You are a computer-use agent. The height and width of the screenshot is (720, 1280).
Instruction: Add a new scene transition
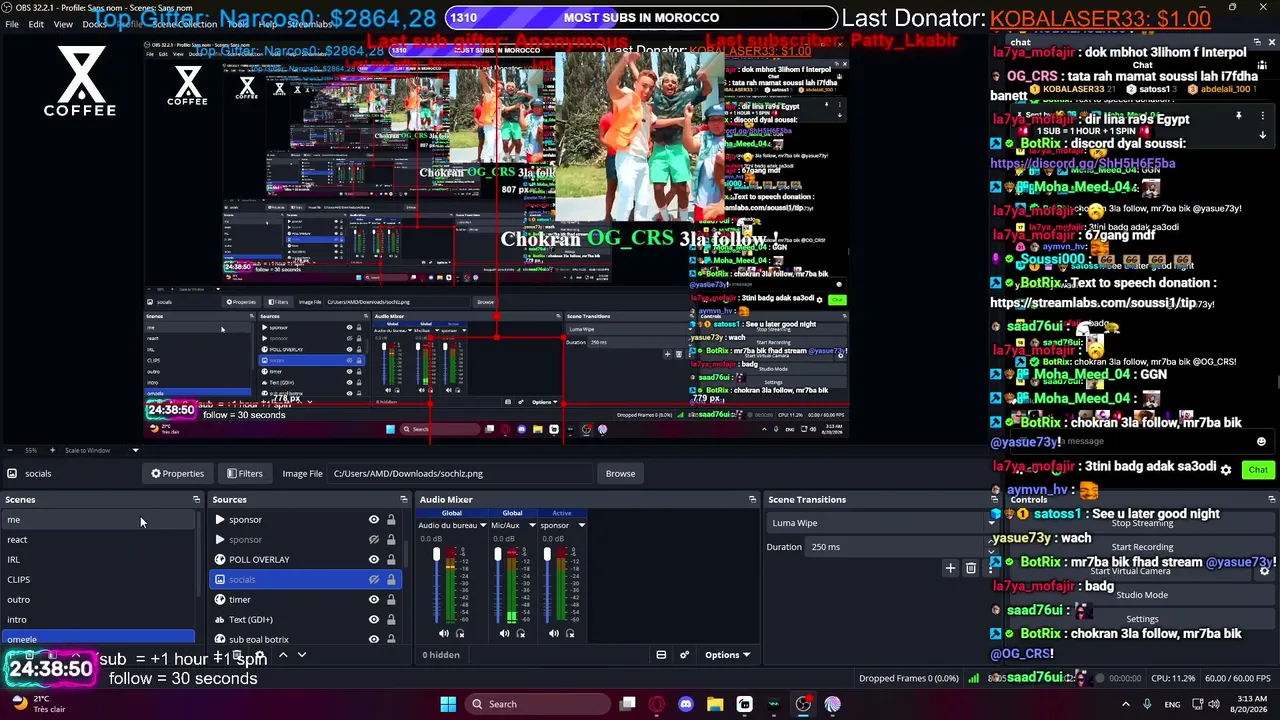click(951, 568)
